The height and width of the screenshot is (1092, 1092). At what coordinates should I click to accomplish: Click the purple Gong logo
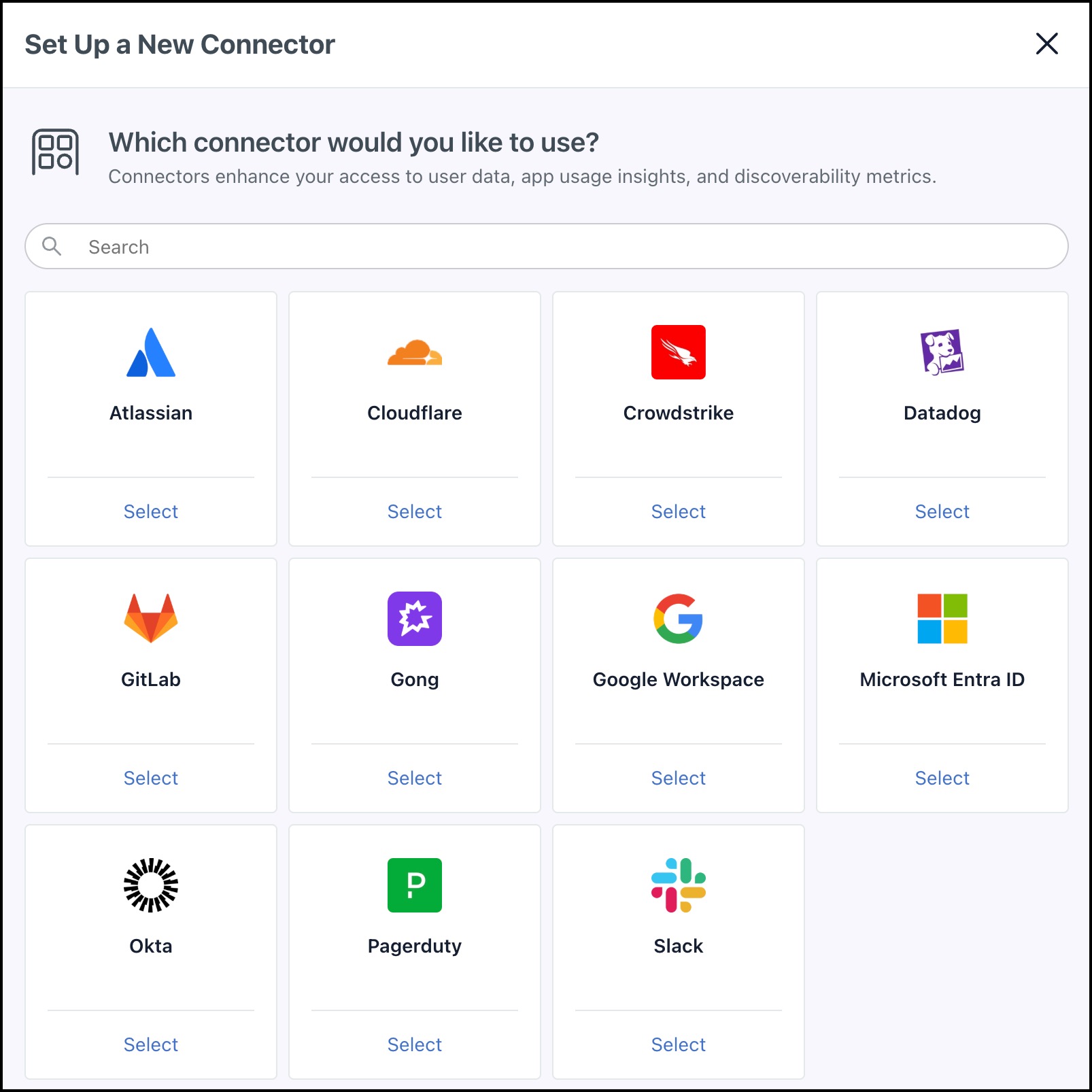[x=415, y=618]
